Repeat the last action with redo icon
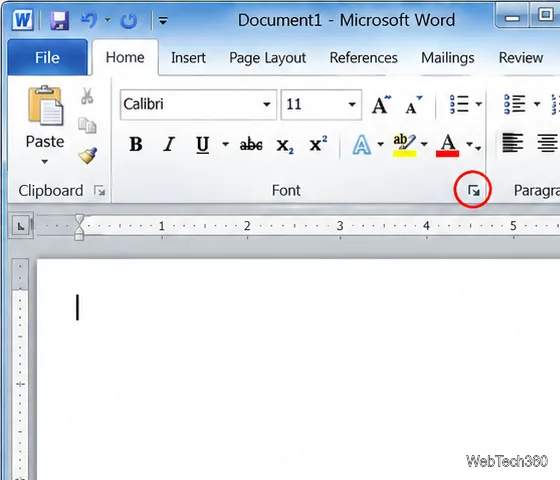This screenshot has height=480, width=560. tap(129, 21)
